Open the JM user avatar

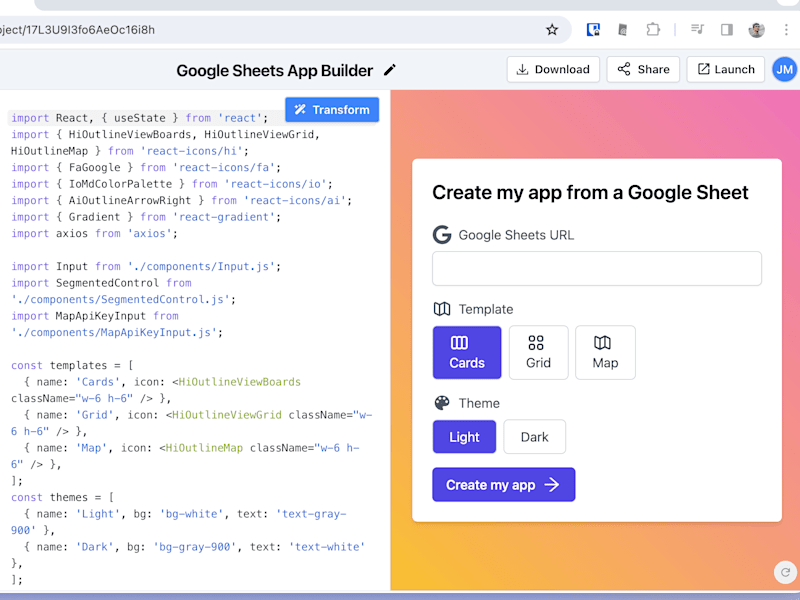point(784,69)
